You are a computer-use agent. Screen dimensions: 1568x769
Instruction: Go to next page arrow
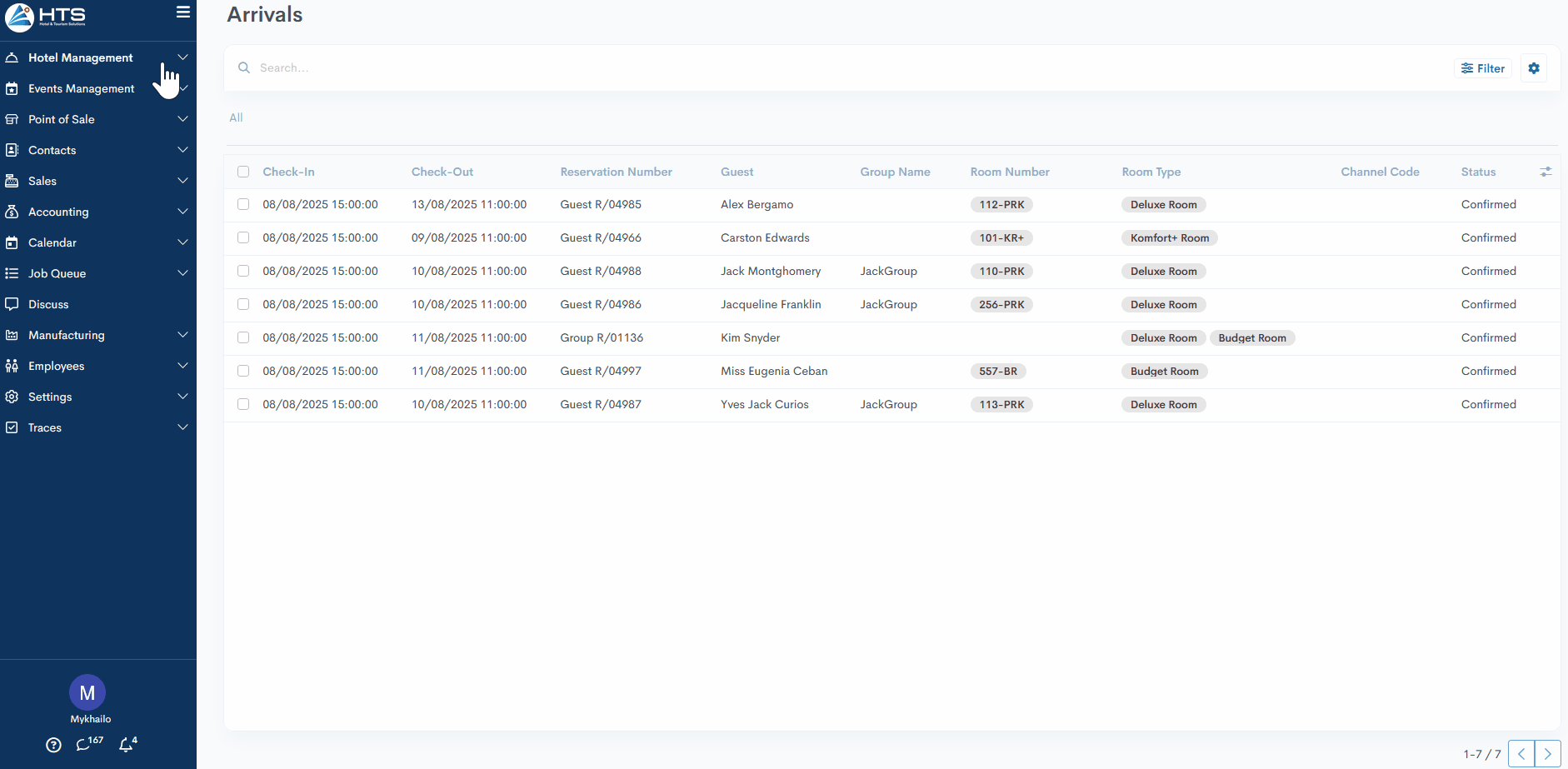tap(1547, 754)
